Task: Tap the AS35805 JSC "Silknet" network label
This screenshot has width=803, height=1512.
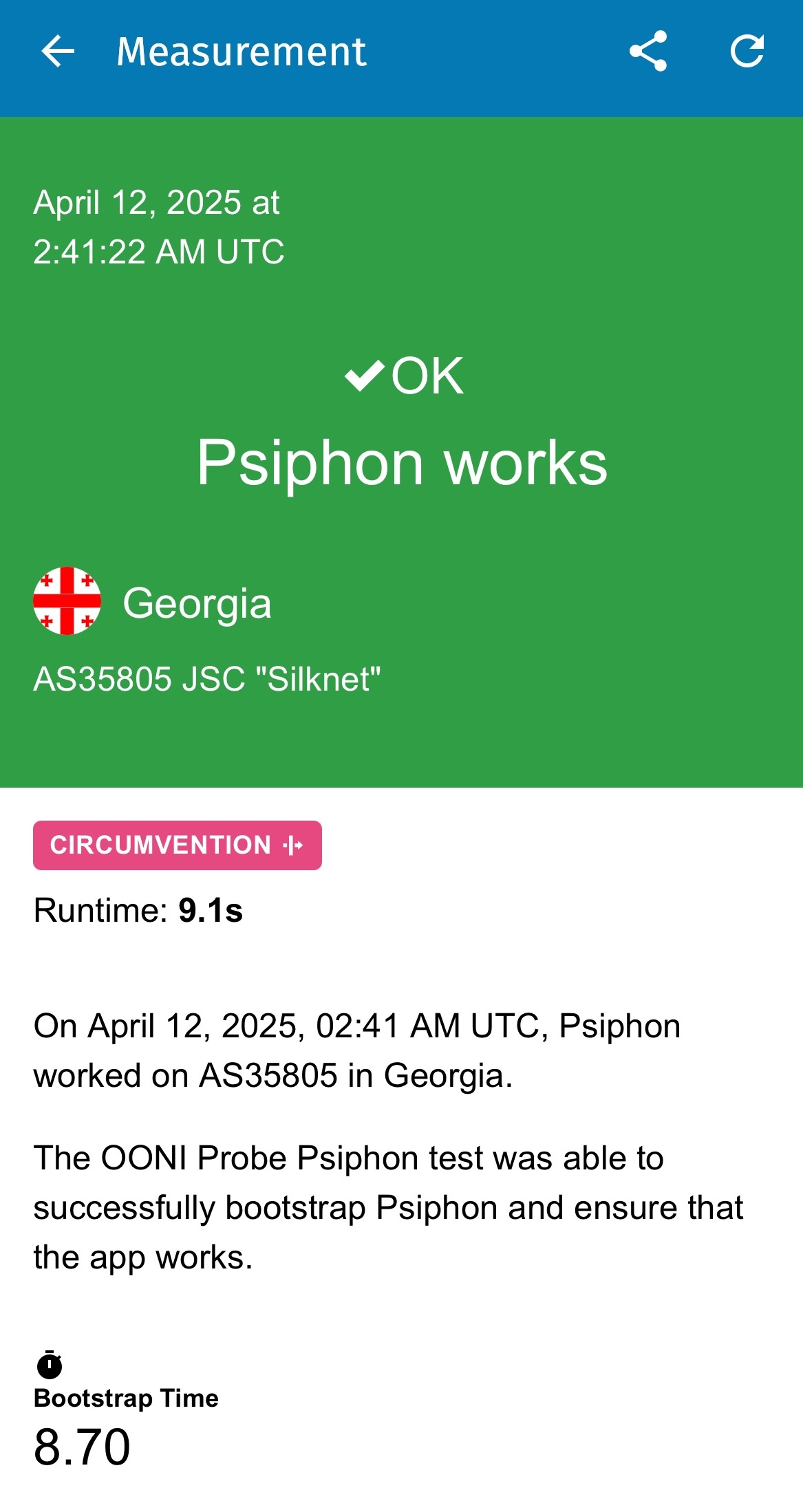Action: pos(207,679)
